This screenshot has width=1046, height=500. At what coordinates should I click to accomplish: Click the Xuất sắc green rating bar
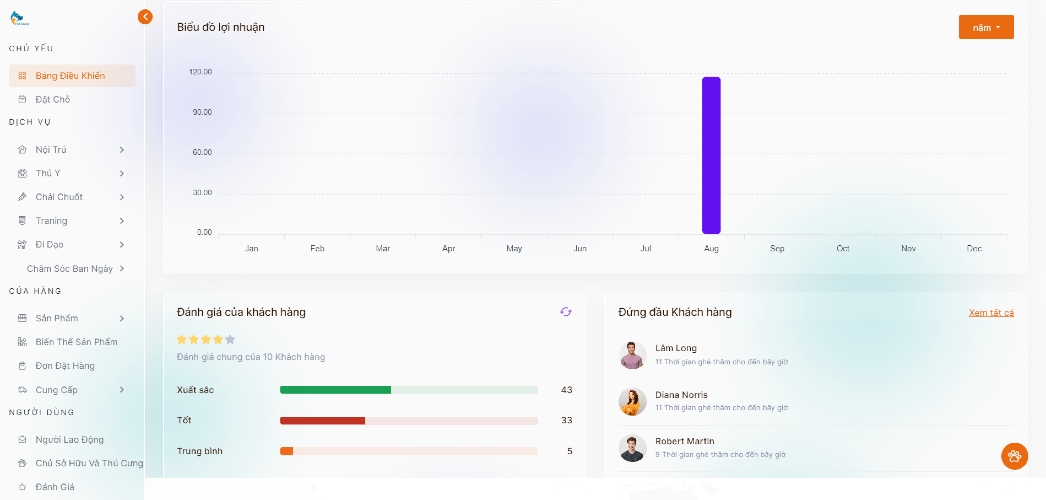pyautogui.click(x=335, y=390)
